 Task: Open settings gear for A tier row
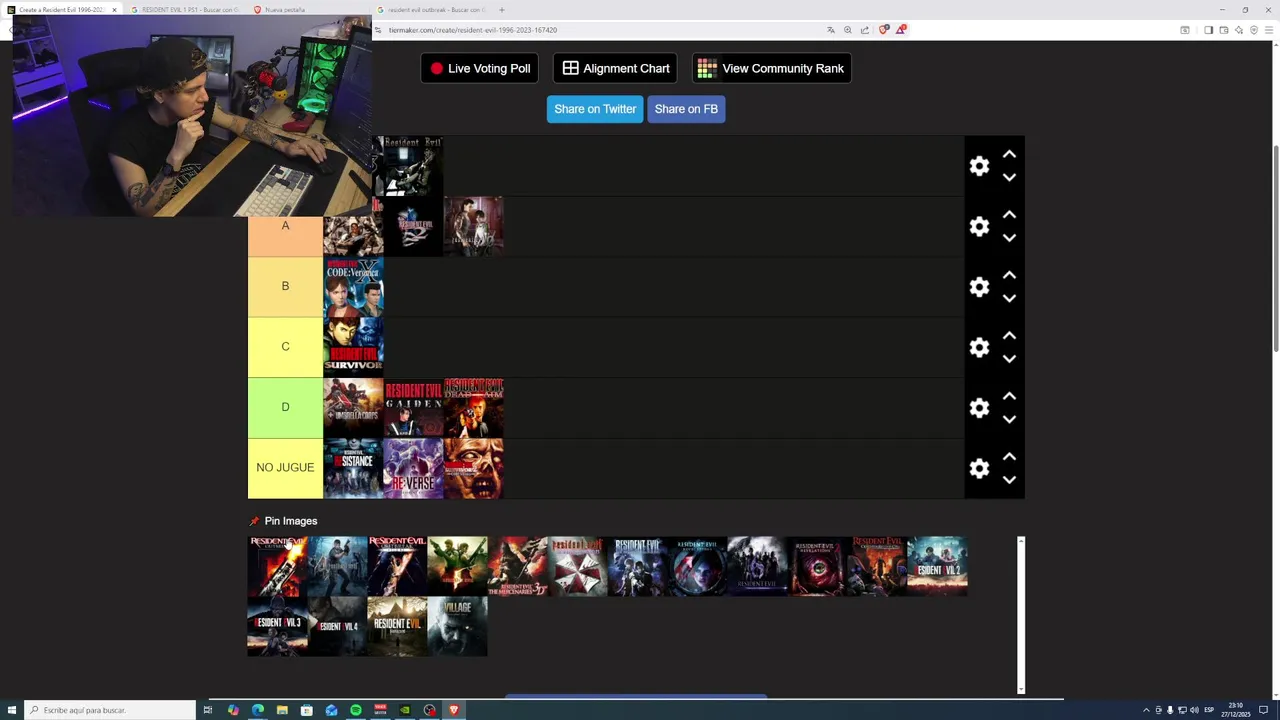(x=979, y=227)
